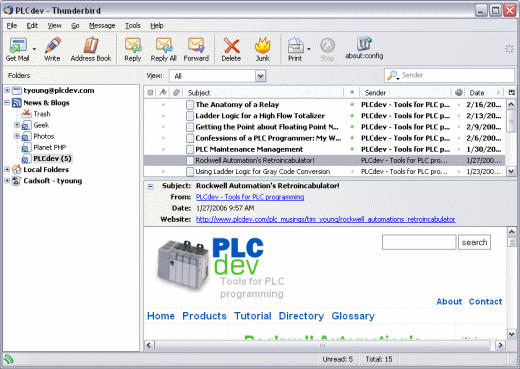Select the Planet PHP feed folder
520x369 pixels.
coord(49,147)
